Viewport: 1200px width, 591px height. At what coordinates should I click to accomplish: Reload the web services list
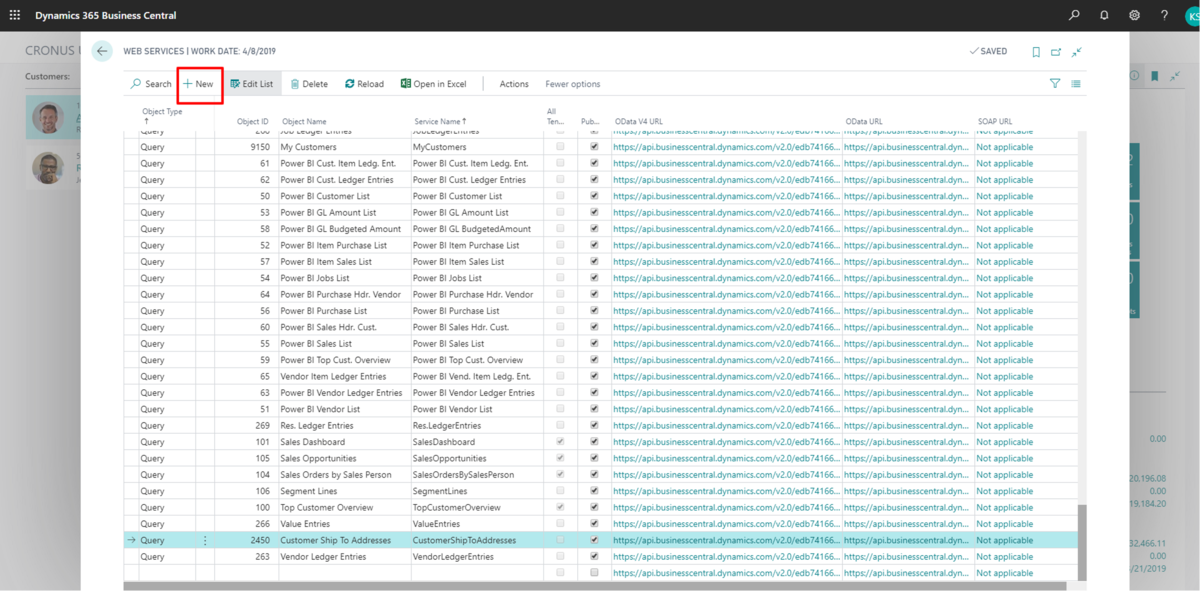[x=364, y=84]
